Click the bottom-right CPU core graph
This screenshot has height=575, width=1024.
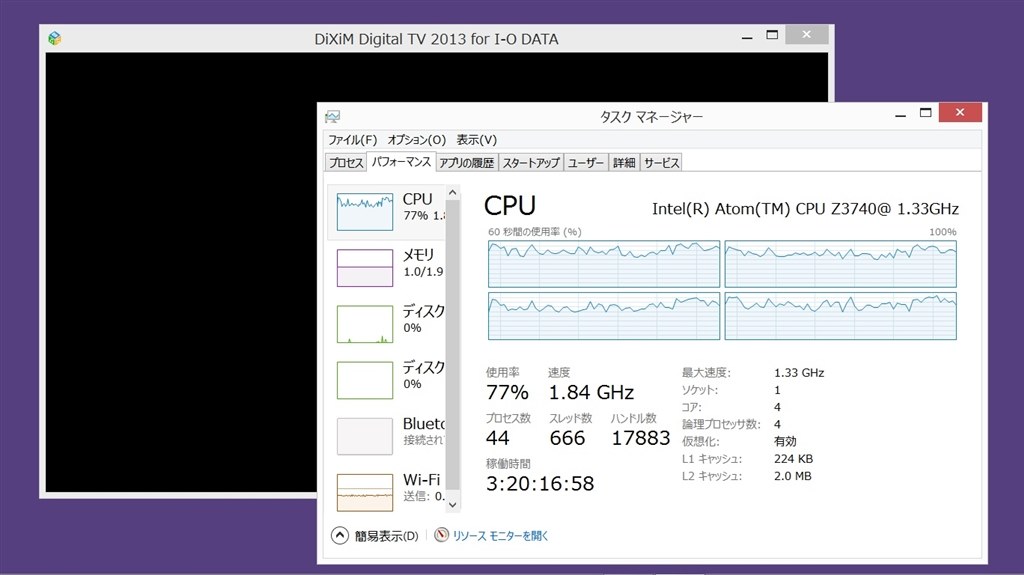tap(840, 316)
